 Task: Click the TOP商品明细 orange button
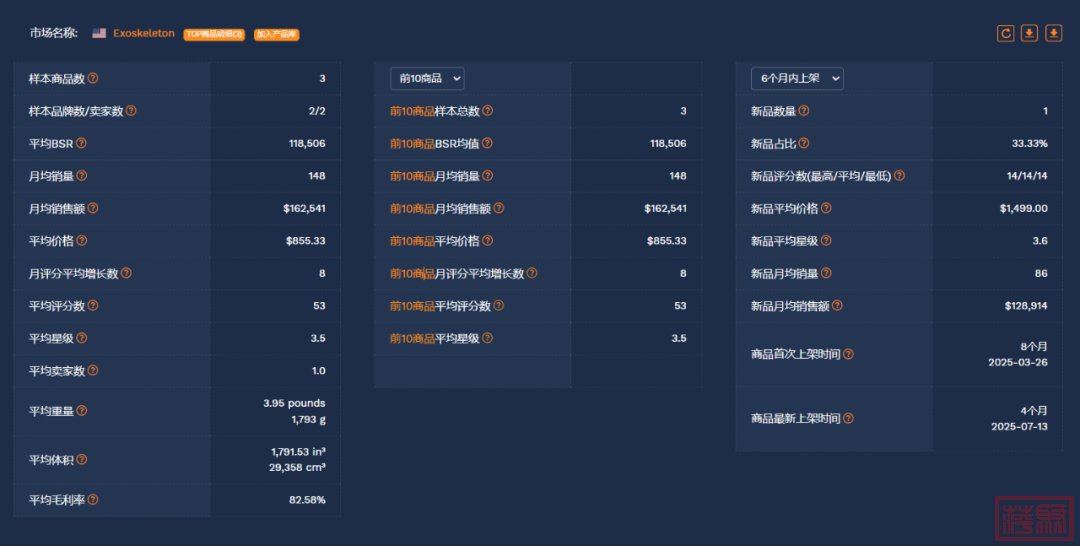214,34
